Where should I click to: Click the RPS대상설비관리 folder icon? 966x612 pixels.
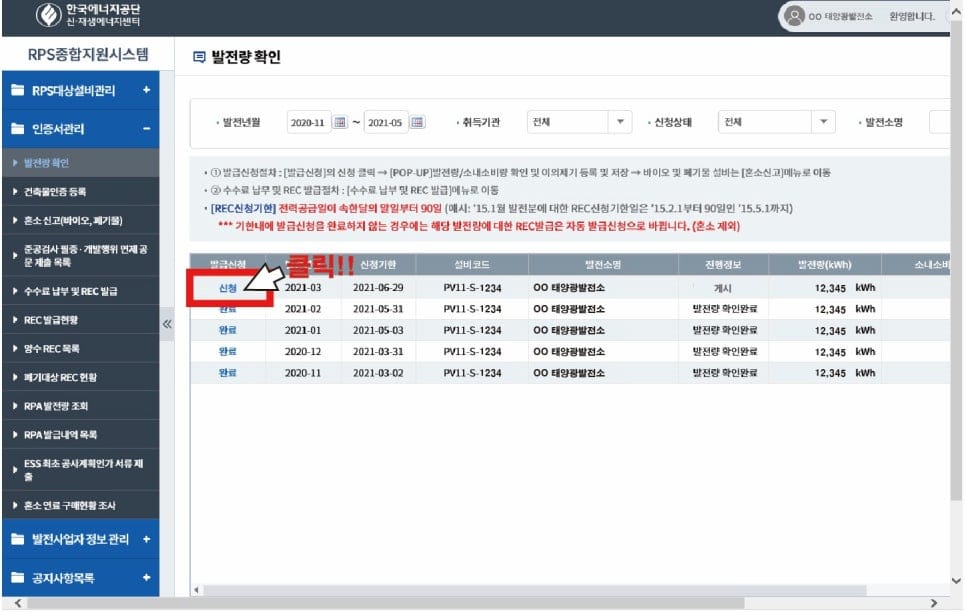pyautogui.click(x=19, y=90)
